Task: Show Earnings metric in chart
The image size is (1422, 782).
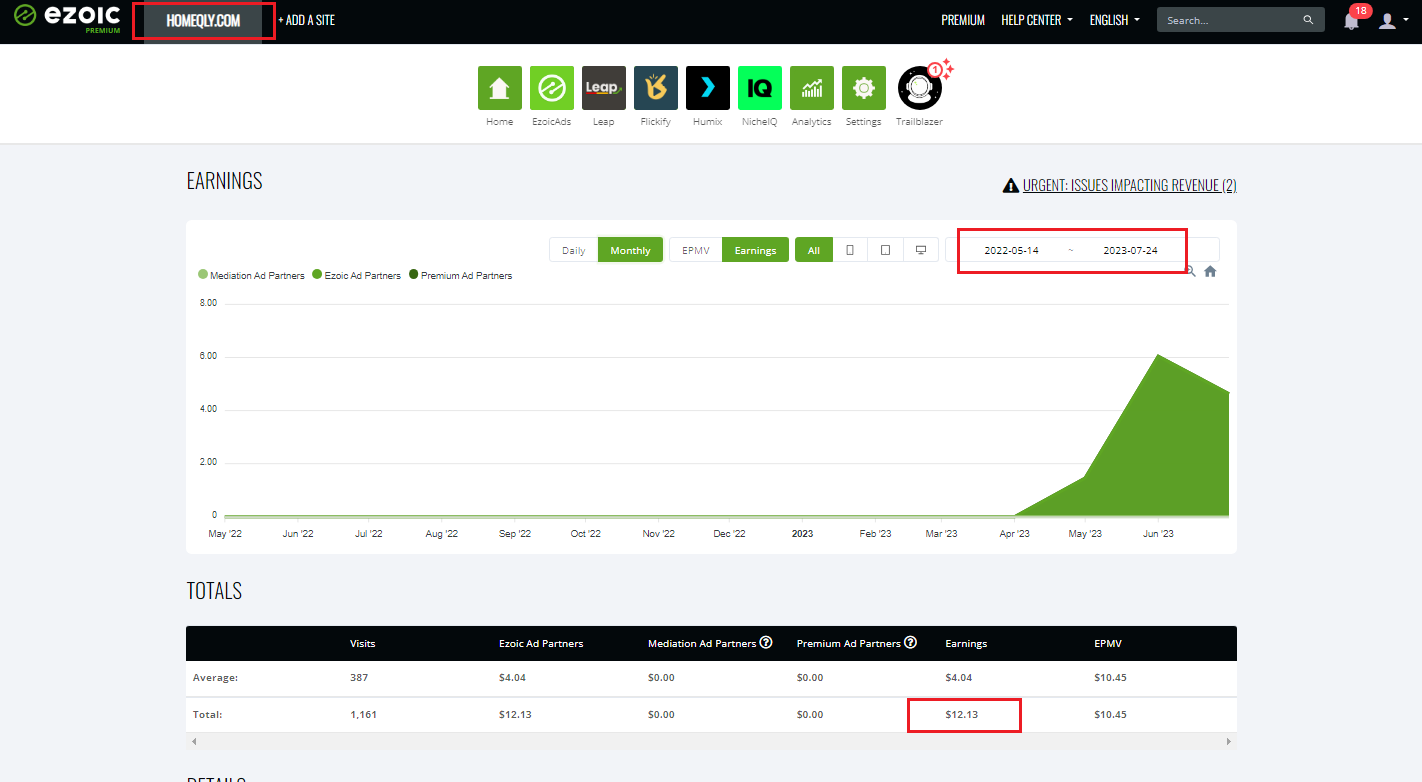Action: point(755,250)
